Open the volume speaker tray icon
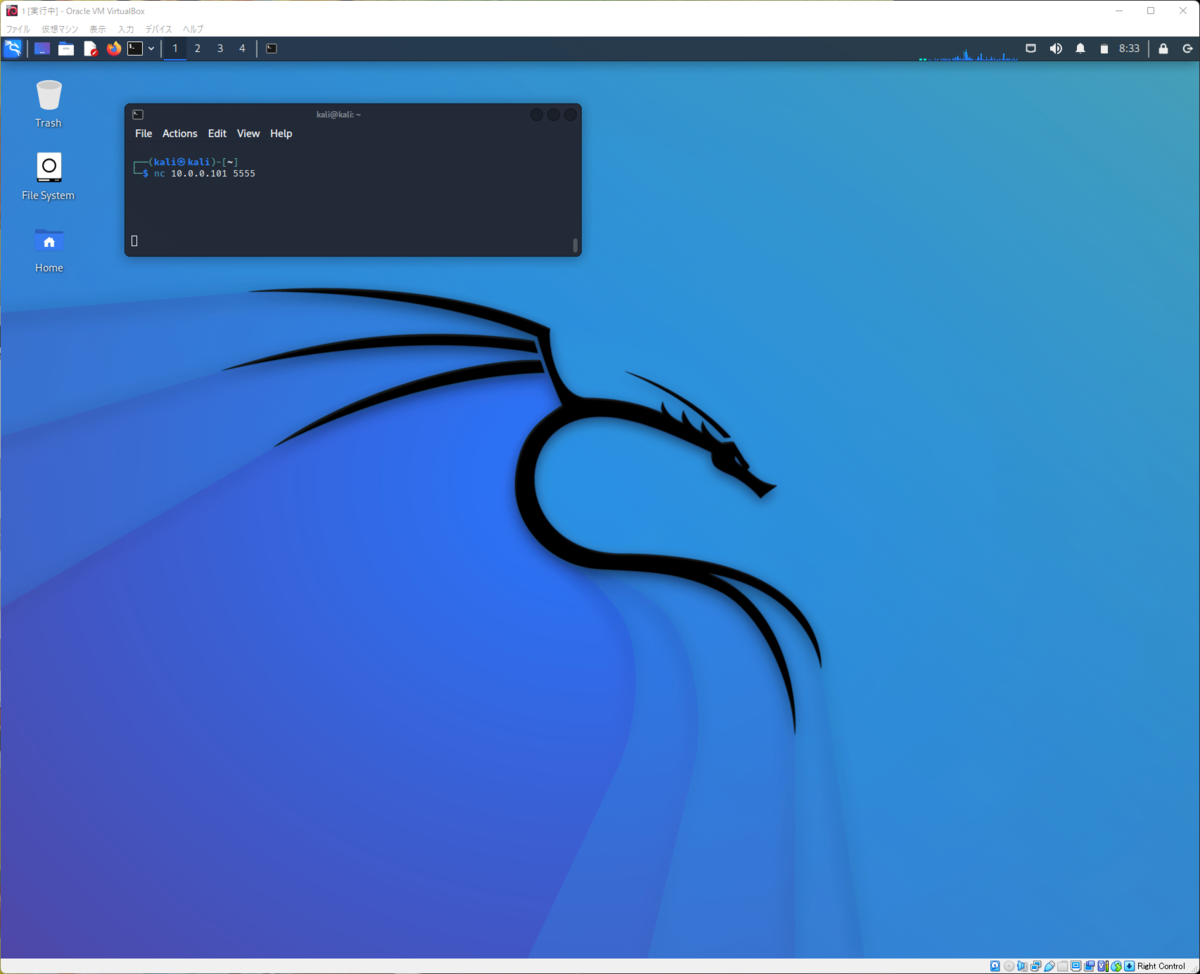 (1055, 48)
